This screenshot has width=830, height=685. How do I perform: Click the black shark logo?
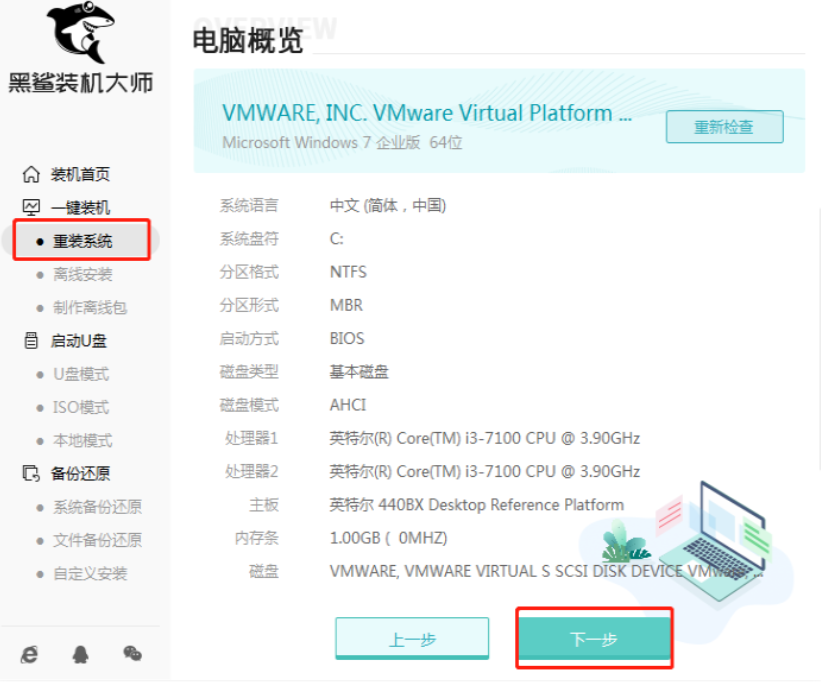[81, 32]
